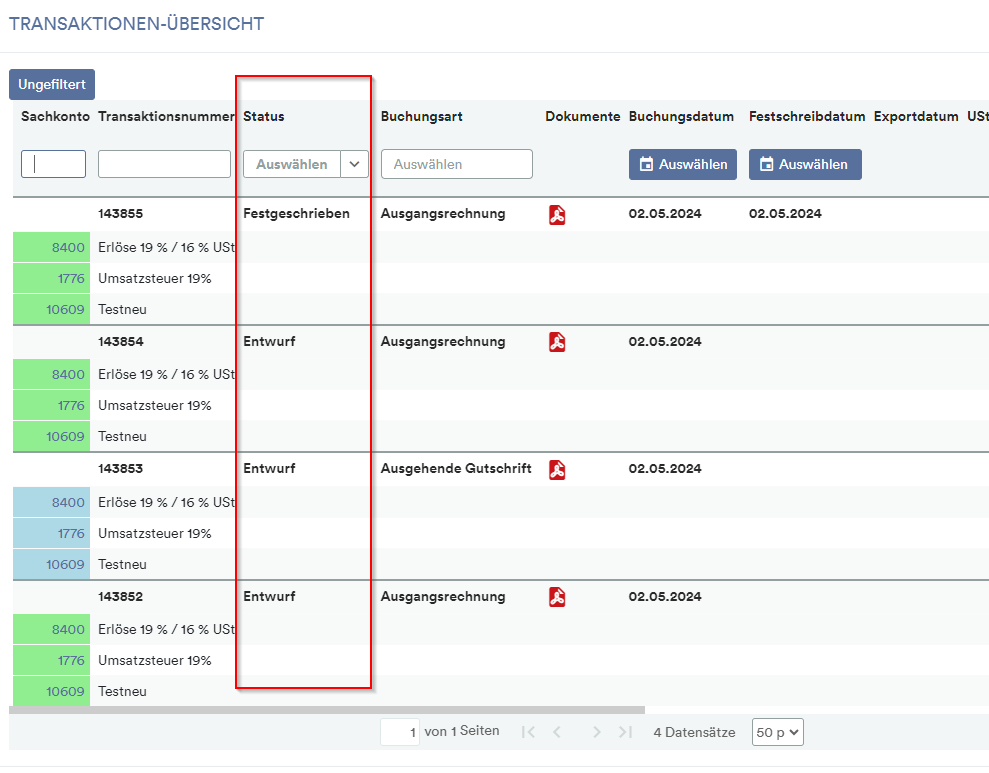The height and width of the screenshot is (773, 989).
Task: Pick a Festschreibdatum with Auswählen button
Action: [805, 165]
